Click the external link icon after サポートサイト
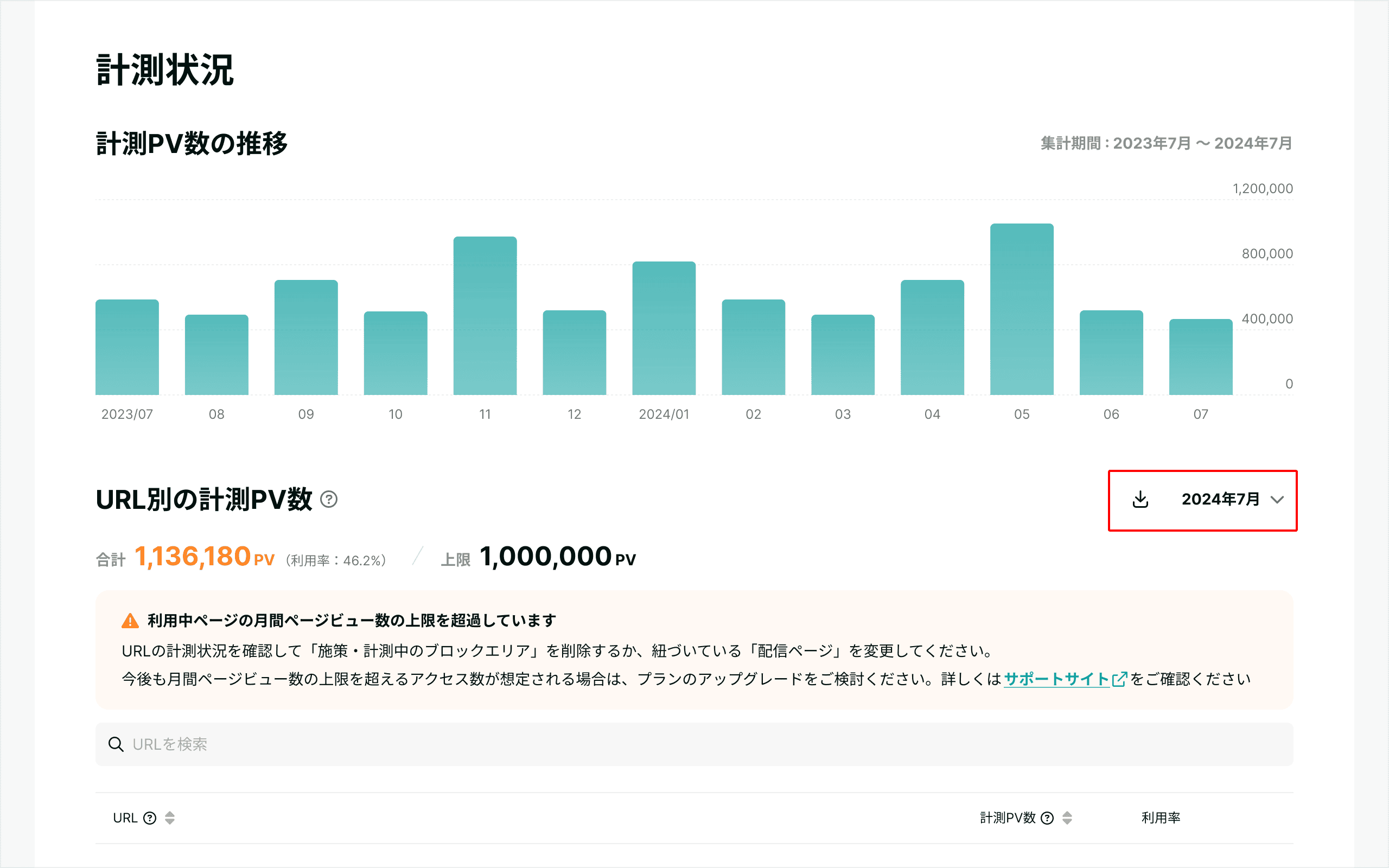 [1119, 679]
